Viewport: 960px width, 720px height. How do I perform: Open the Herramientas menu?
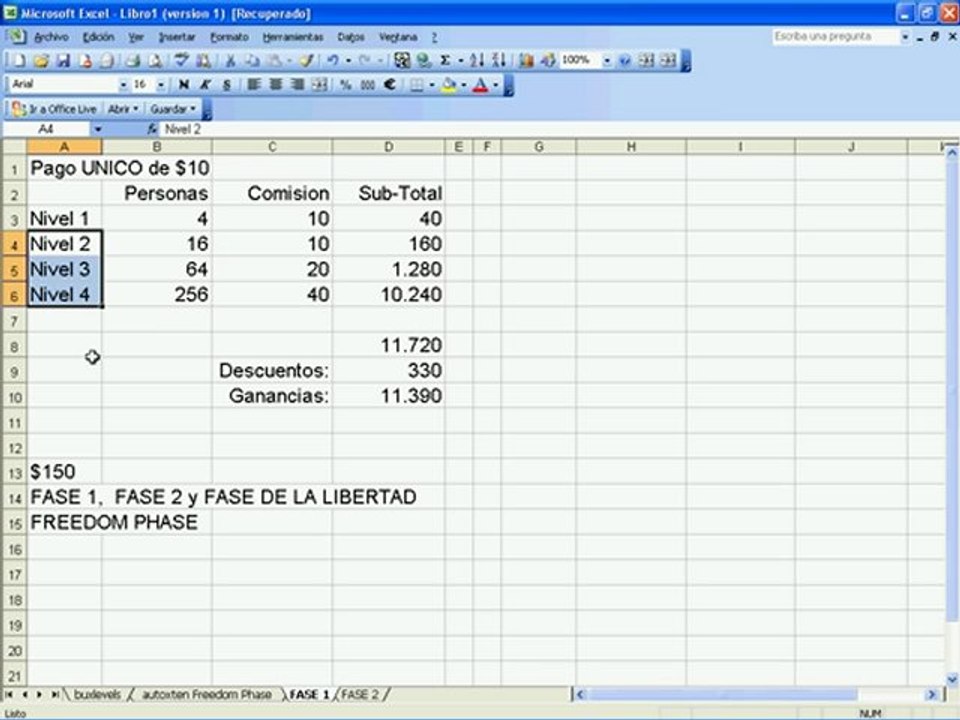pos(293,37)
